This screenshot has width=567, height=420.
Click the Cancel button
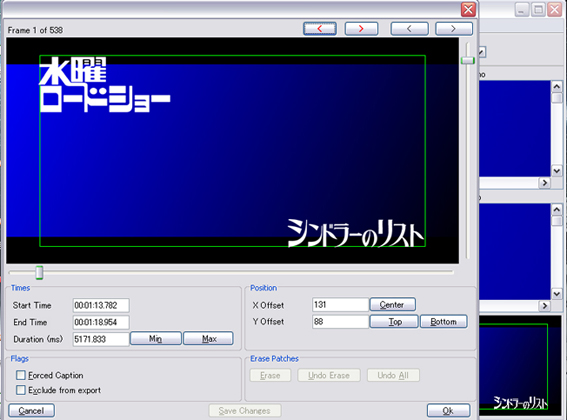coord(31,411)
